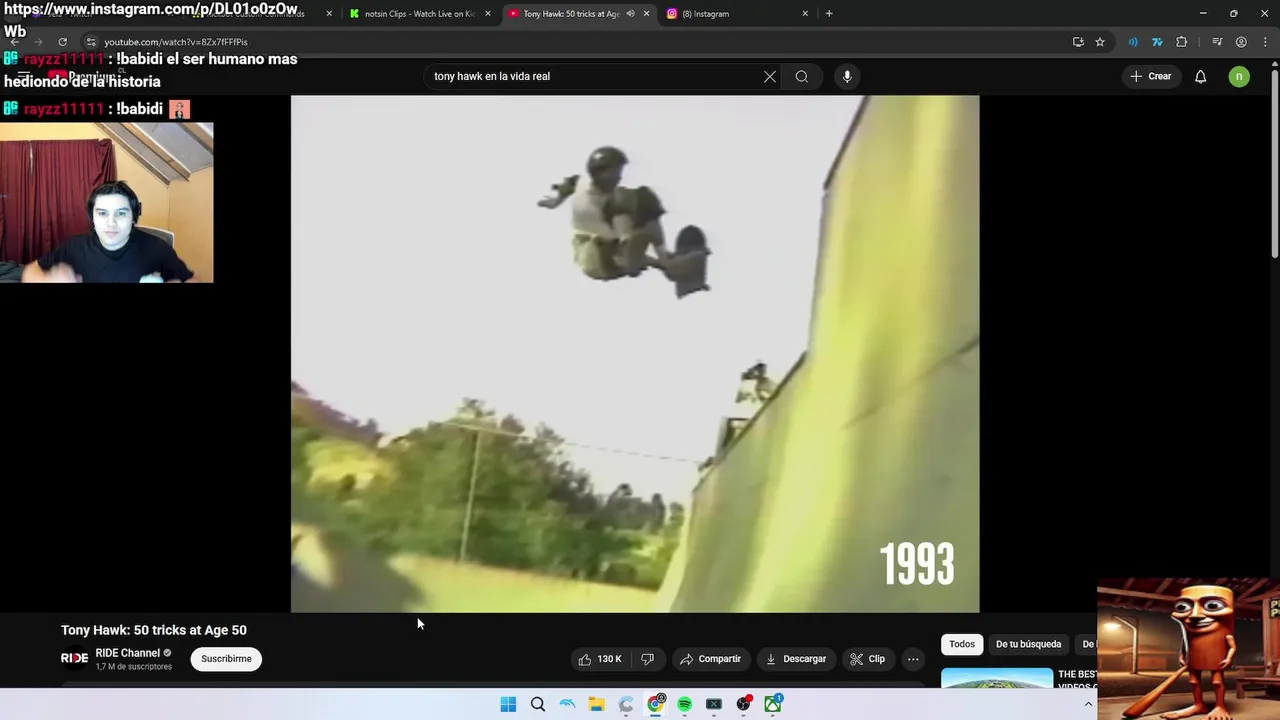Viewport: 1280px width, 720px height.
Task: Open Spotify from the taskbar
Action: 684,704
